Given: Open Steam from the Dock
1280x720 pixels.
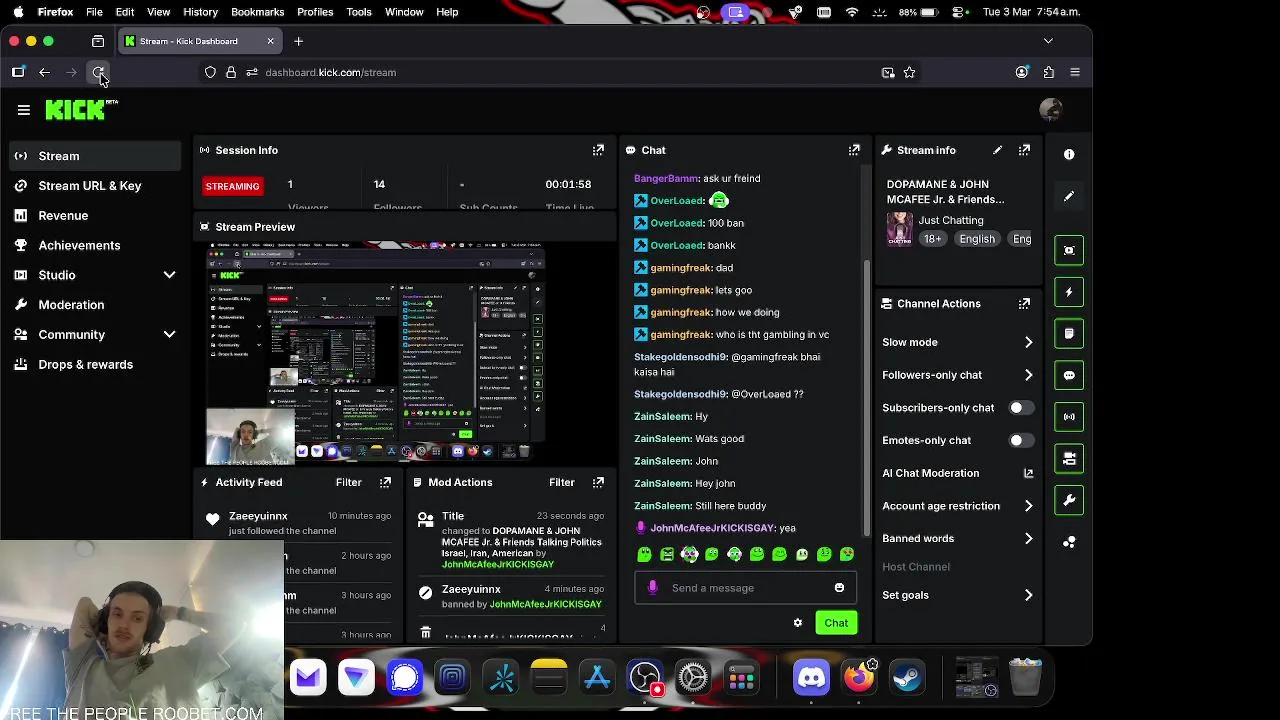Looking at the screenshot, I should point(907,678).
